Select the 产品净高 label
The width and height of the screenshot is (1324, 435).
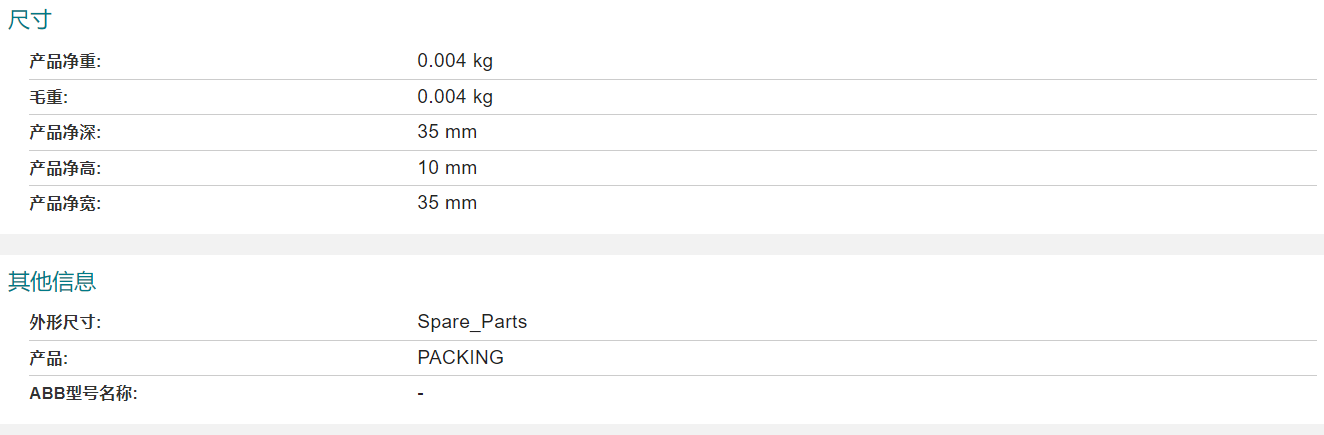coord(65,168)
